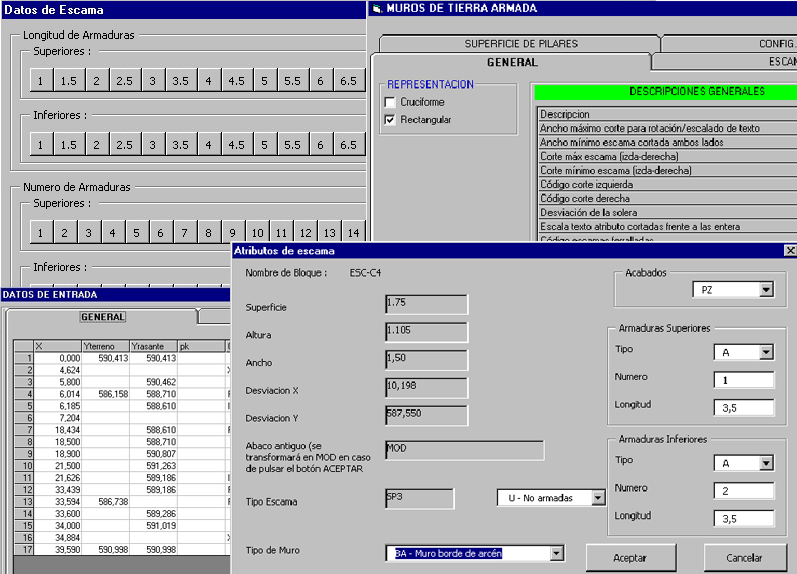797x574 pixels.
Task: Edit Armaduras Superiores Numero field
Action: pyautogui.click(x=744, y=380)
